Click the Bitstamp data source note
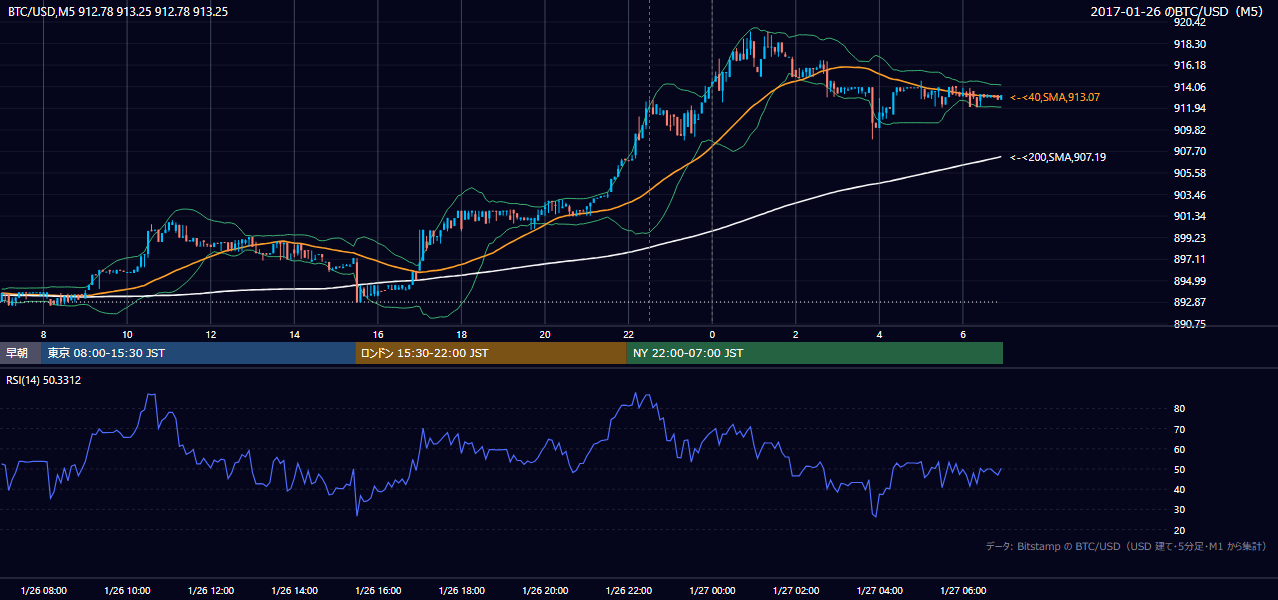The width and height of the screenshot is (1278, 600). pyautogui.click(x=1126, y=546)
